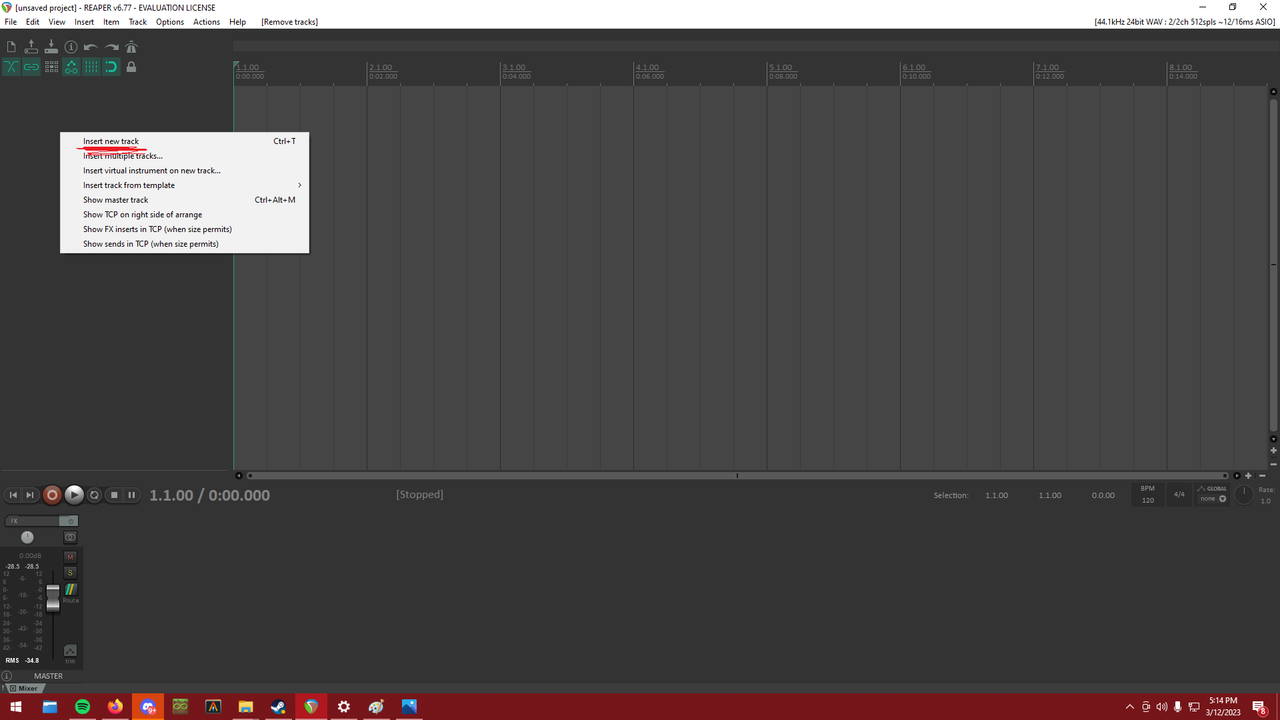Open the Insert menu
Viewport: 1280px width, 720px height.
(x=84, y=22)
